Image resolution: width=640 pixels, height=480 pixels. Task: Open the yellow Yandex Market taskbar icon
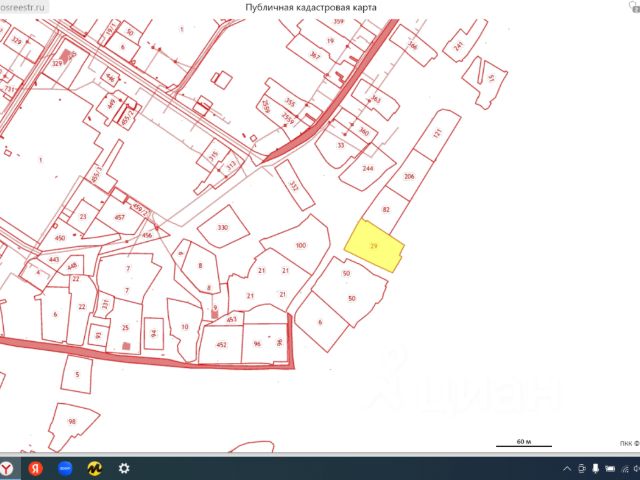tap(95, 469)
